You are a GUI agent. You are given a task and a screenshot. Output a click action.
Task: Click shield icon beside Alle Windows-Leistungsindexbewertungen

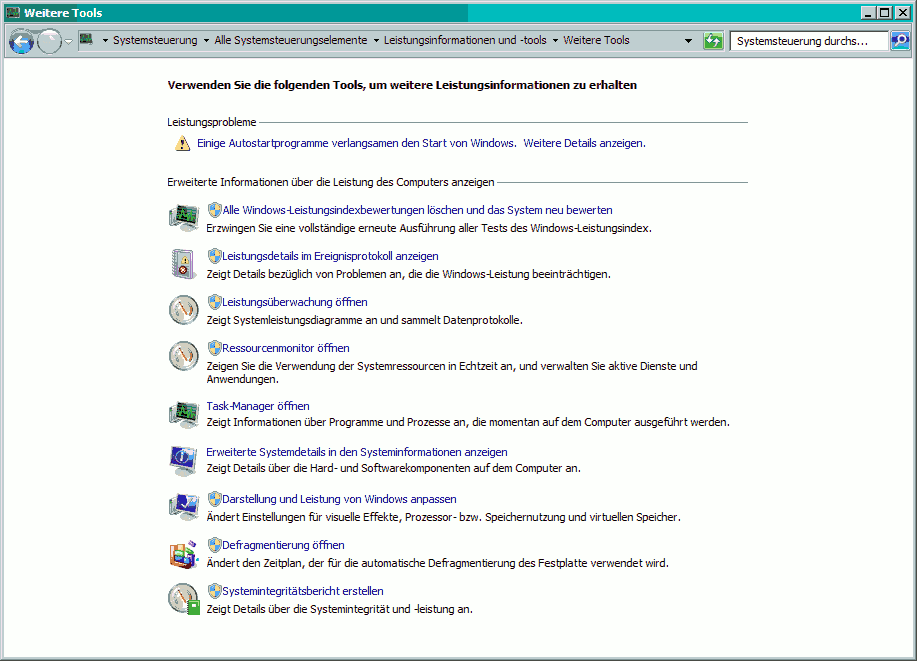click(x=214, y=209)
